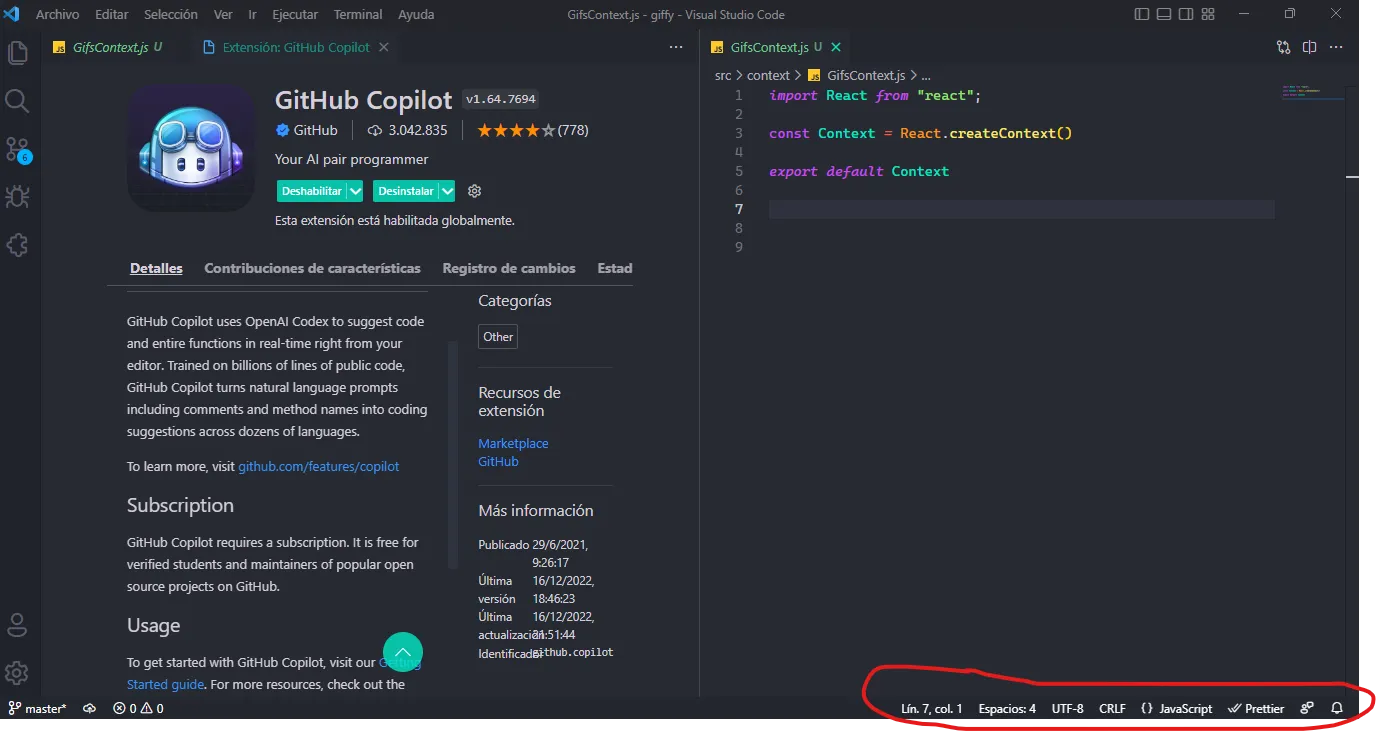Open the Deshabilitar dropdown arrow
The height and width of the screenshot is (731, 1376).
coord(355,191)
